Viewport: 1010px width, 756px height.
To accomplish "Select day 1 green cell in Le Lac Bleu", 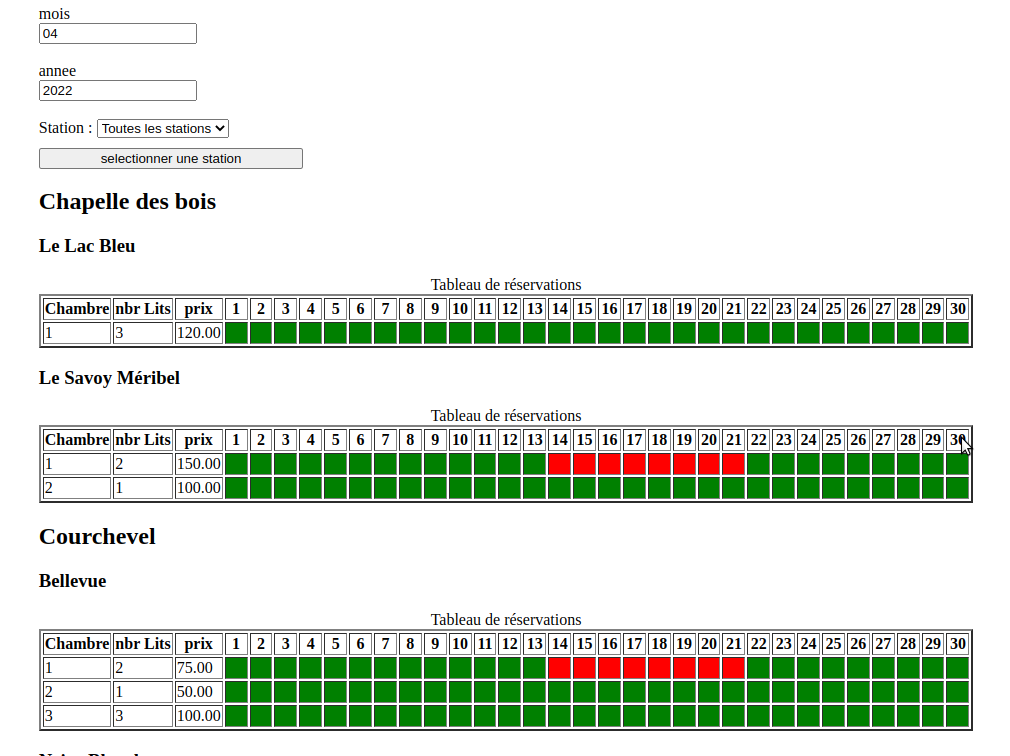I will pyautogui.click(x=236, y=333).
